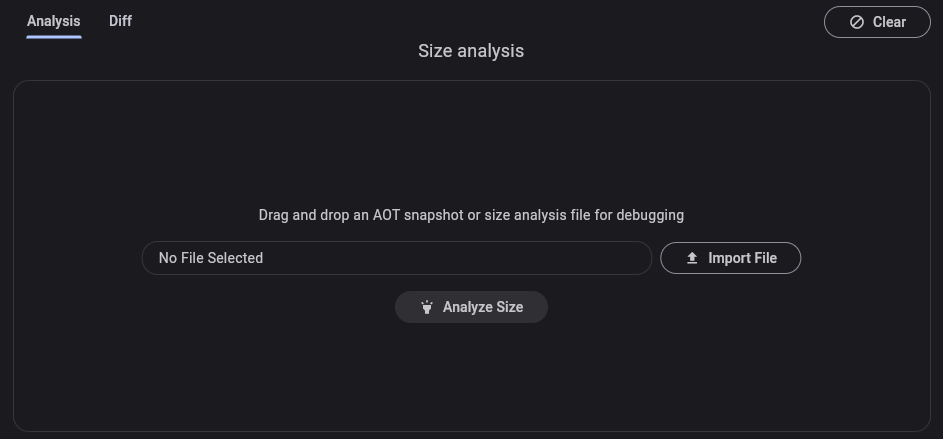Click the "Import File" text label
The width and height of the screenshot is (943, 439).
(742, 258)
